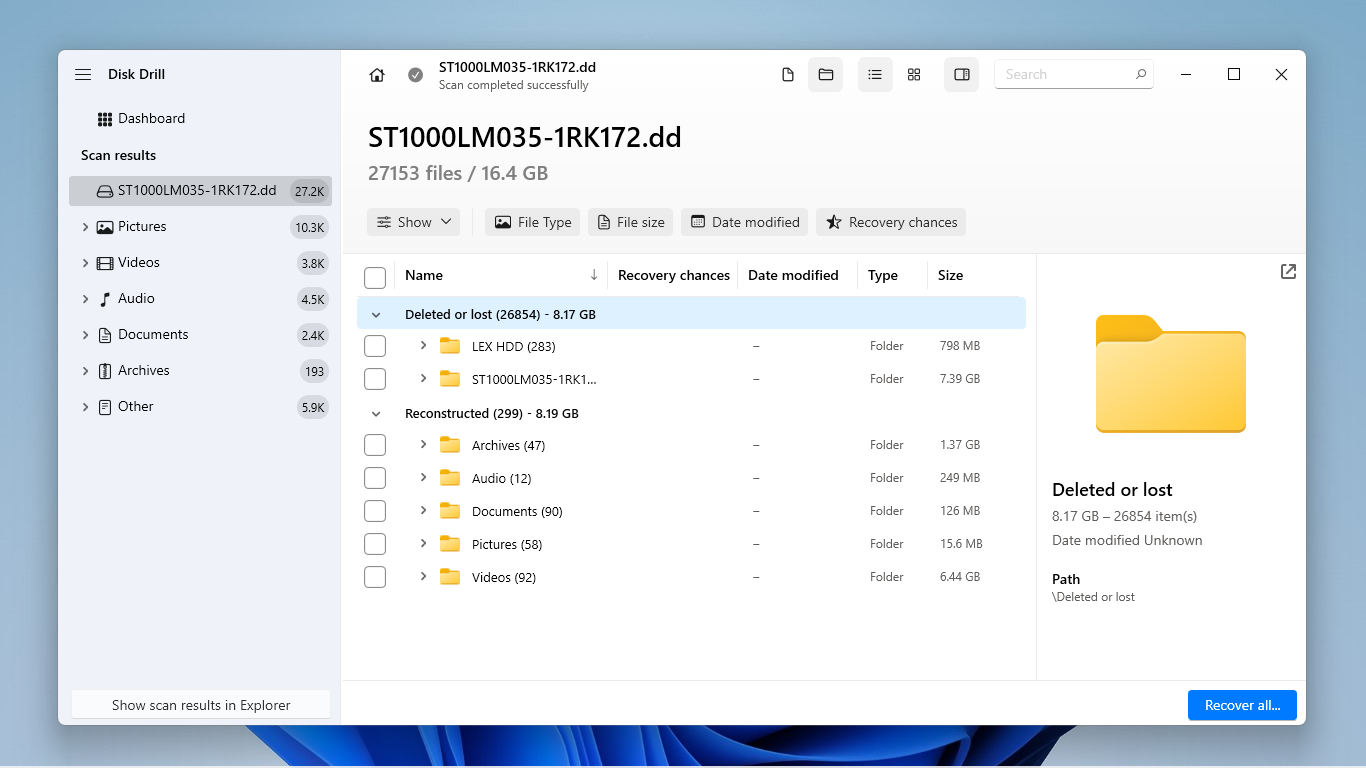
Task: Open the File size filter
Action: coord(631,222)
